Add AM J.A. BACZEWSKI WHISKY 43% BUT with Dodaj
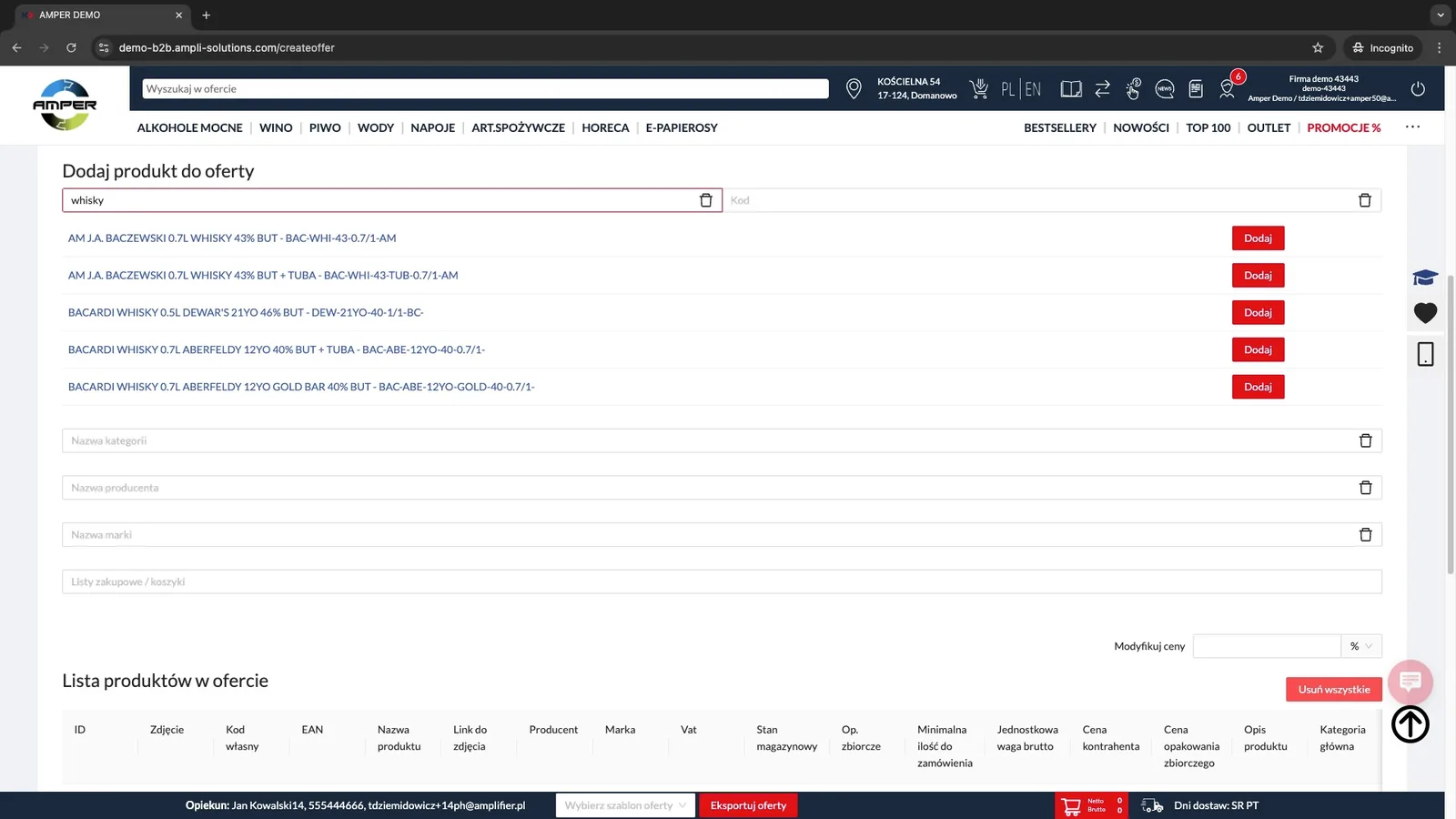 point(1258,238)
